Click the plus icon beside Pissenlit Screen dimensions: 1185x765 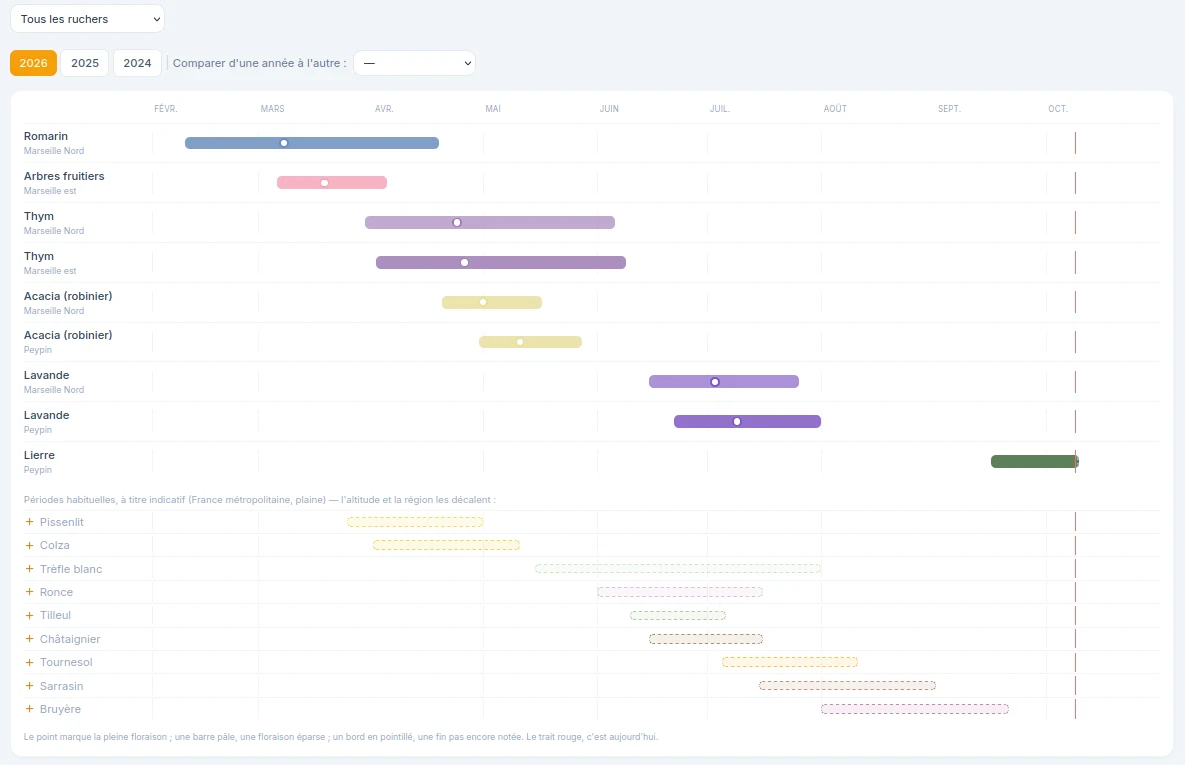29,522
